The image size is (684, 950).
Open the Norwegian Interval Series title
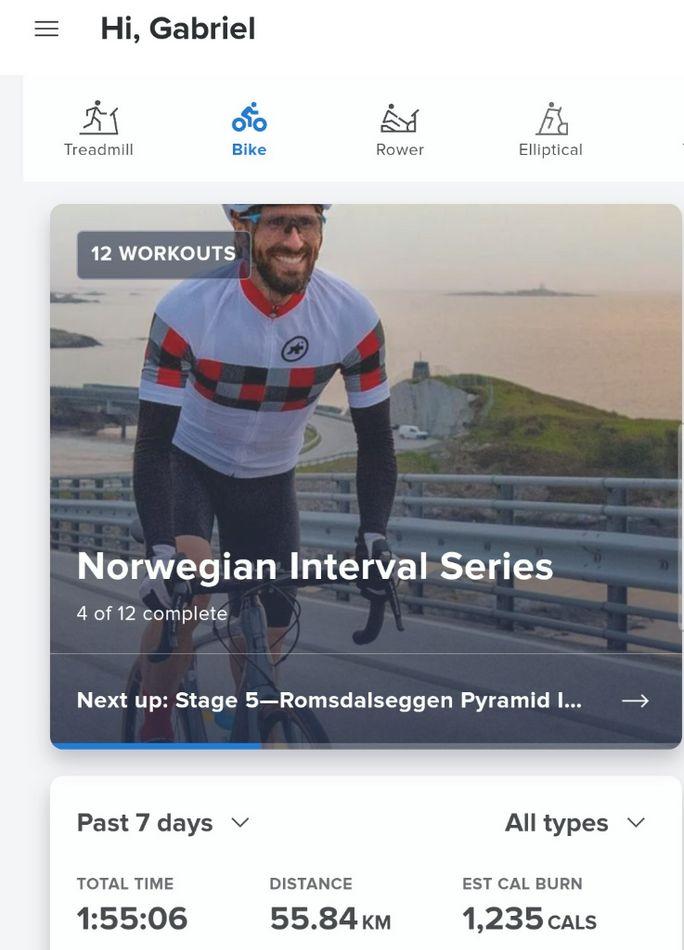[315, 566]
